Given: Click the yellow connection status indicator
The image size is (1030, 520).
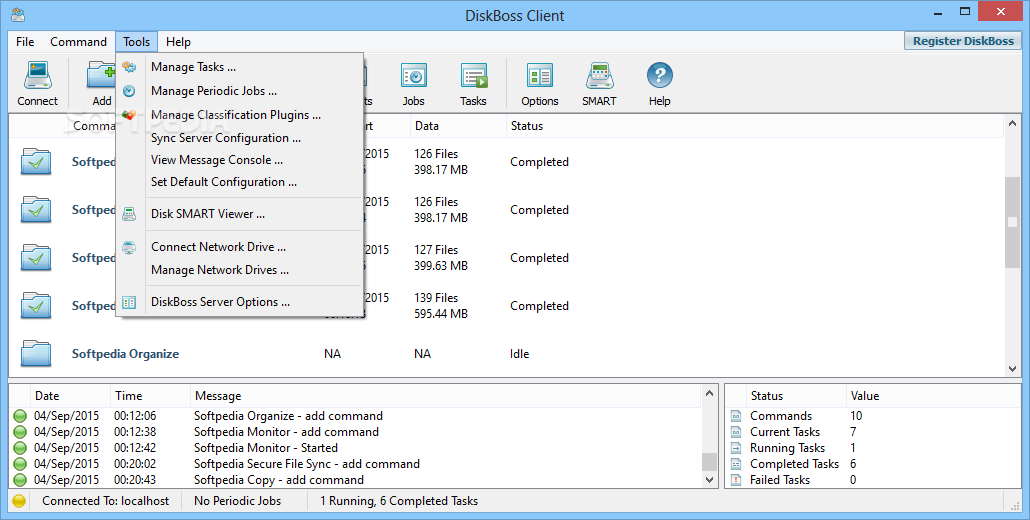Looking at the screenshot, I should point(19,501).
